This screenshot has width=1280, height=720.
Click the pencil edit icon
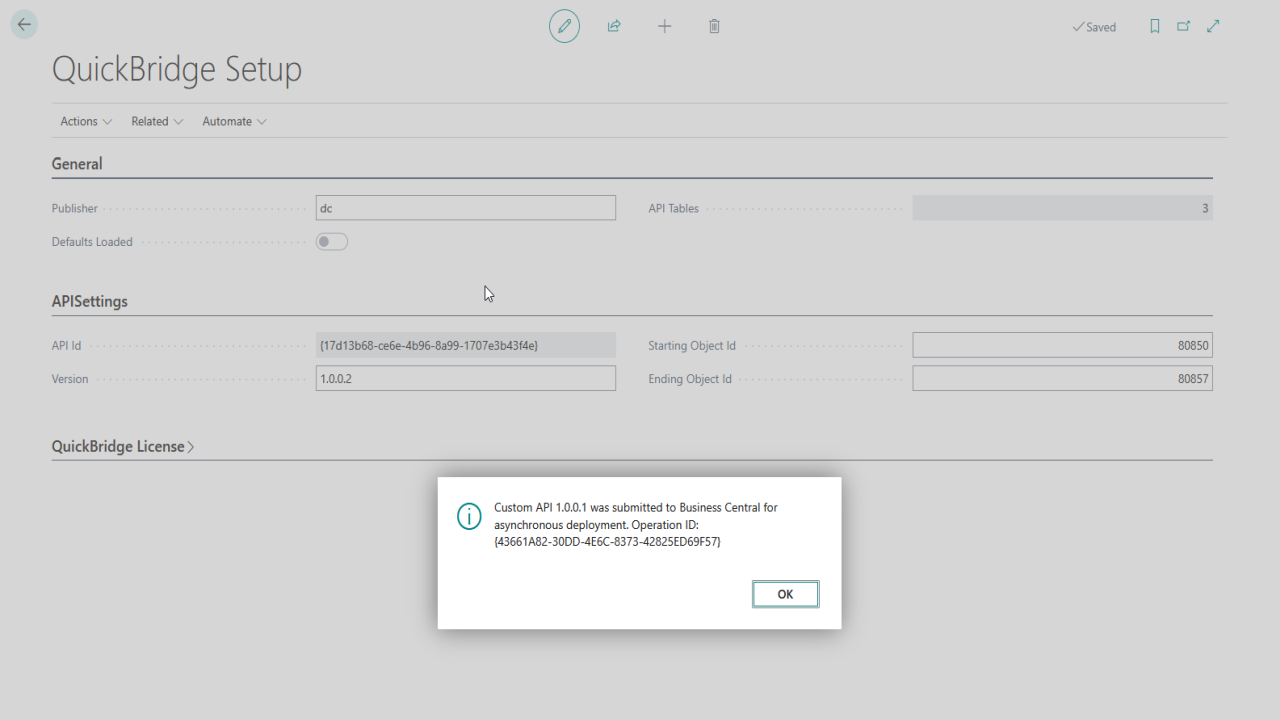click(x=564, y=26)
